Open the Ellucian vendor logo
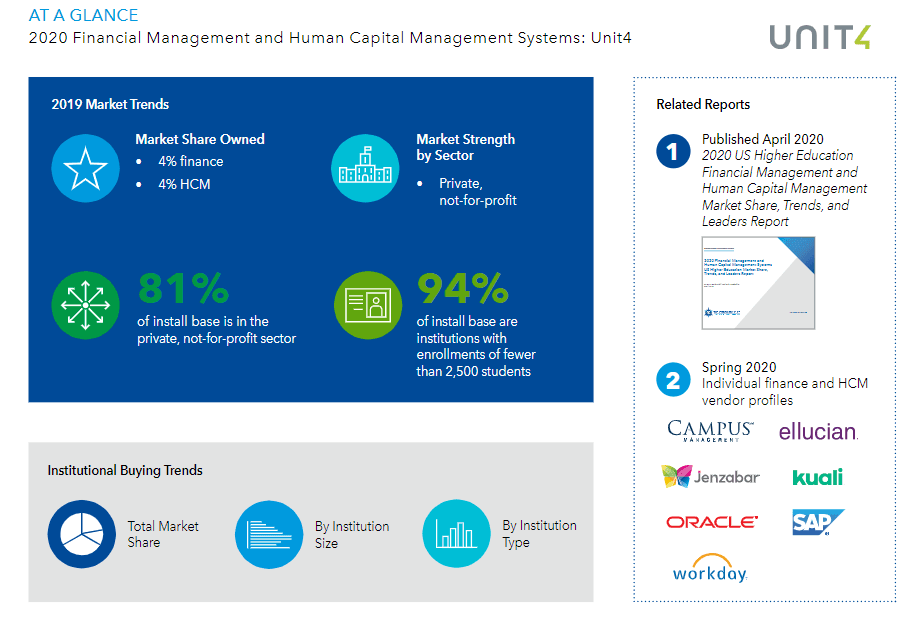 (818, 432)
